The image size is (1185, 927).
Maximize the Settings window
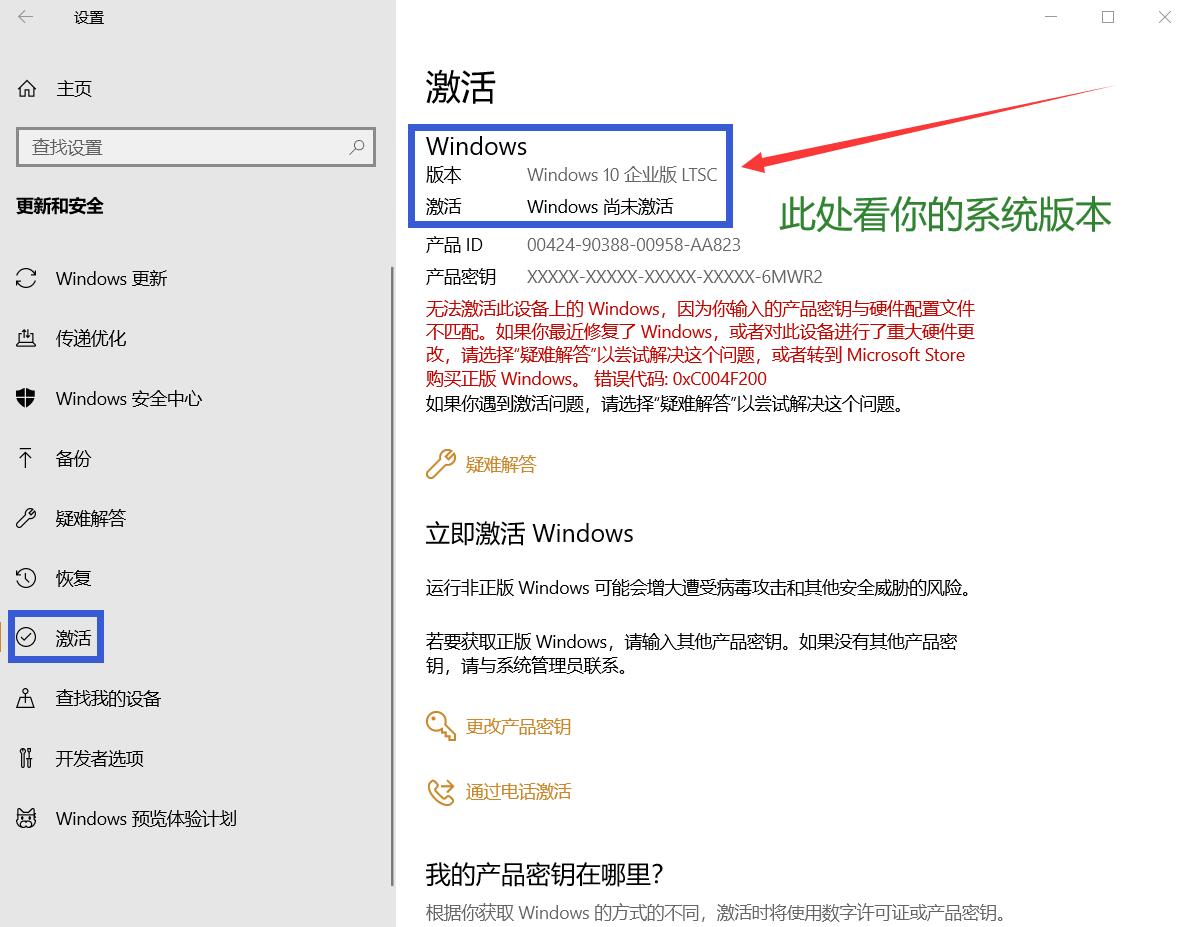click(1108, 17)
